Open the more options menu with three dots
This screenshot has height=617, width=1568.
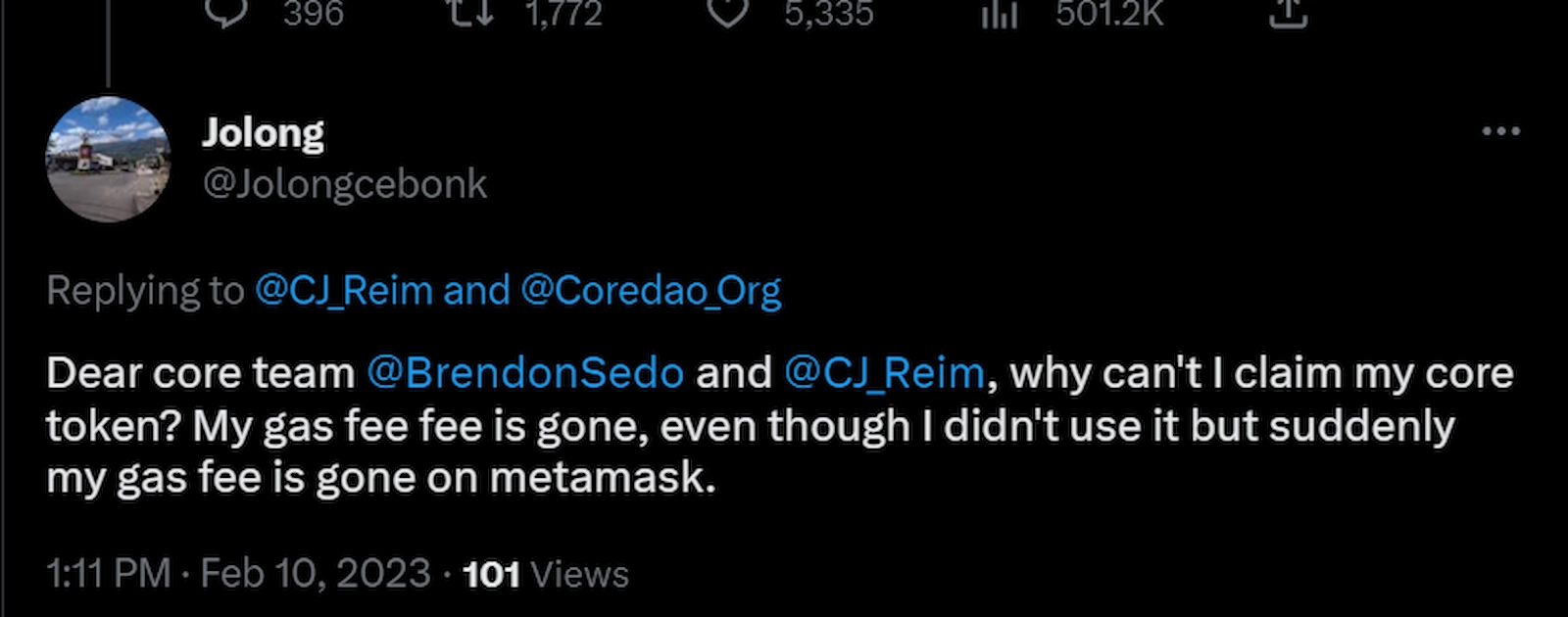pyautogui.click(x=1498, y=130)
